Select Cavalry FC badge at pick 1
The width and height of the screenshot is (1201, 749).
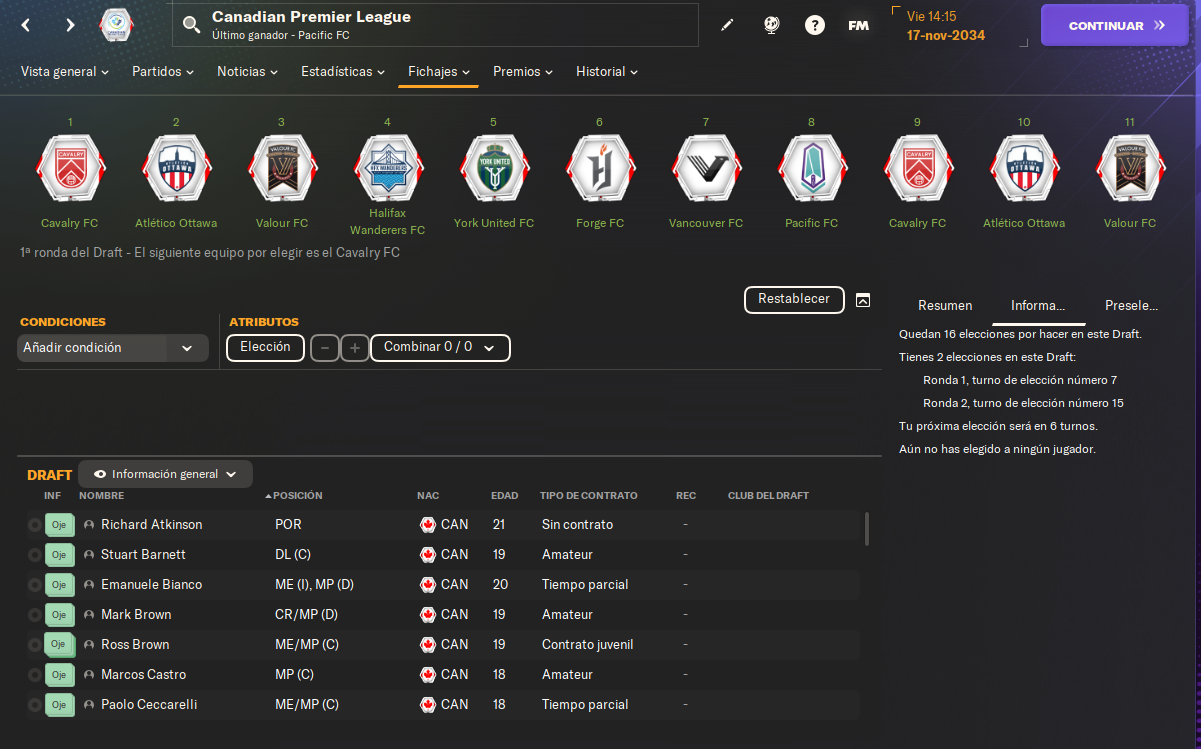69,169
